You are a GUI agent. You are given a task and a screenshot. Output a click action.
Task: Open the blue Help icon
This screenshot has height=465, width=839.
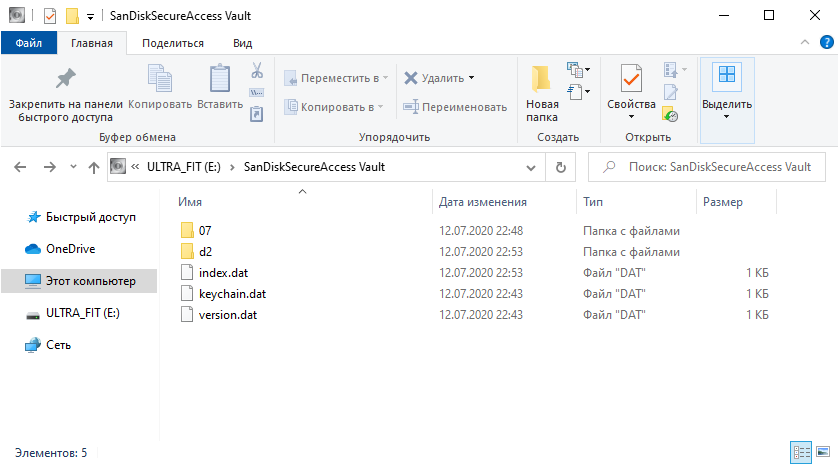click(827, 42)
